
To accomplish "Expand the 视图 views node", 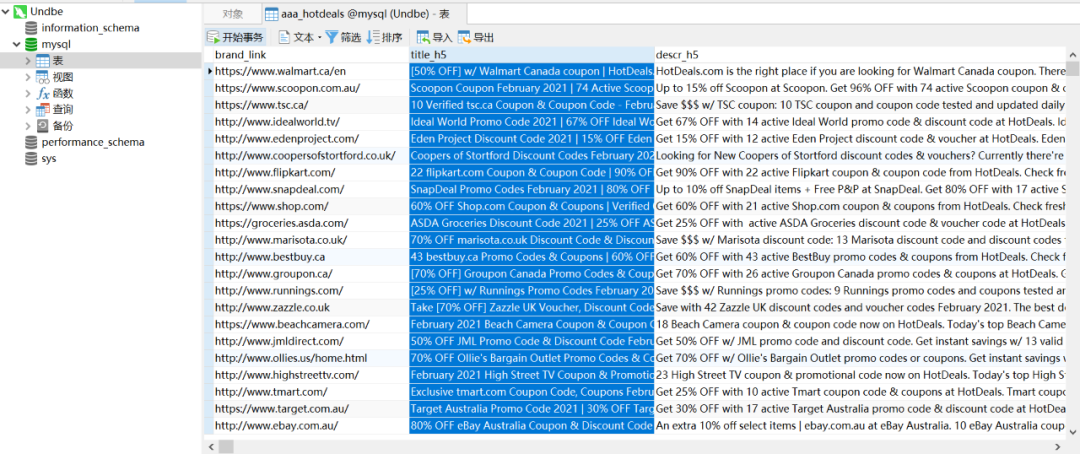I will (28, 77).
